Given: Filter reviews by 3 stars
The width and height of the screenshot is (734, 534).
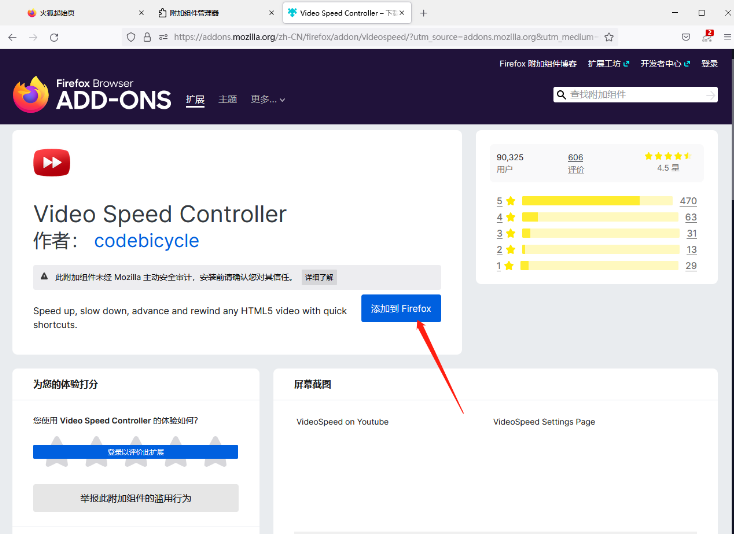Looking at the screenshot, I should pos(506,233).
